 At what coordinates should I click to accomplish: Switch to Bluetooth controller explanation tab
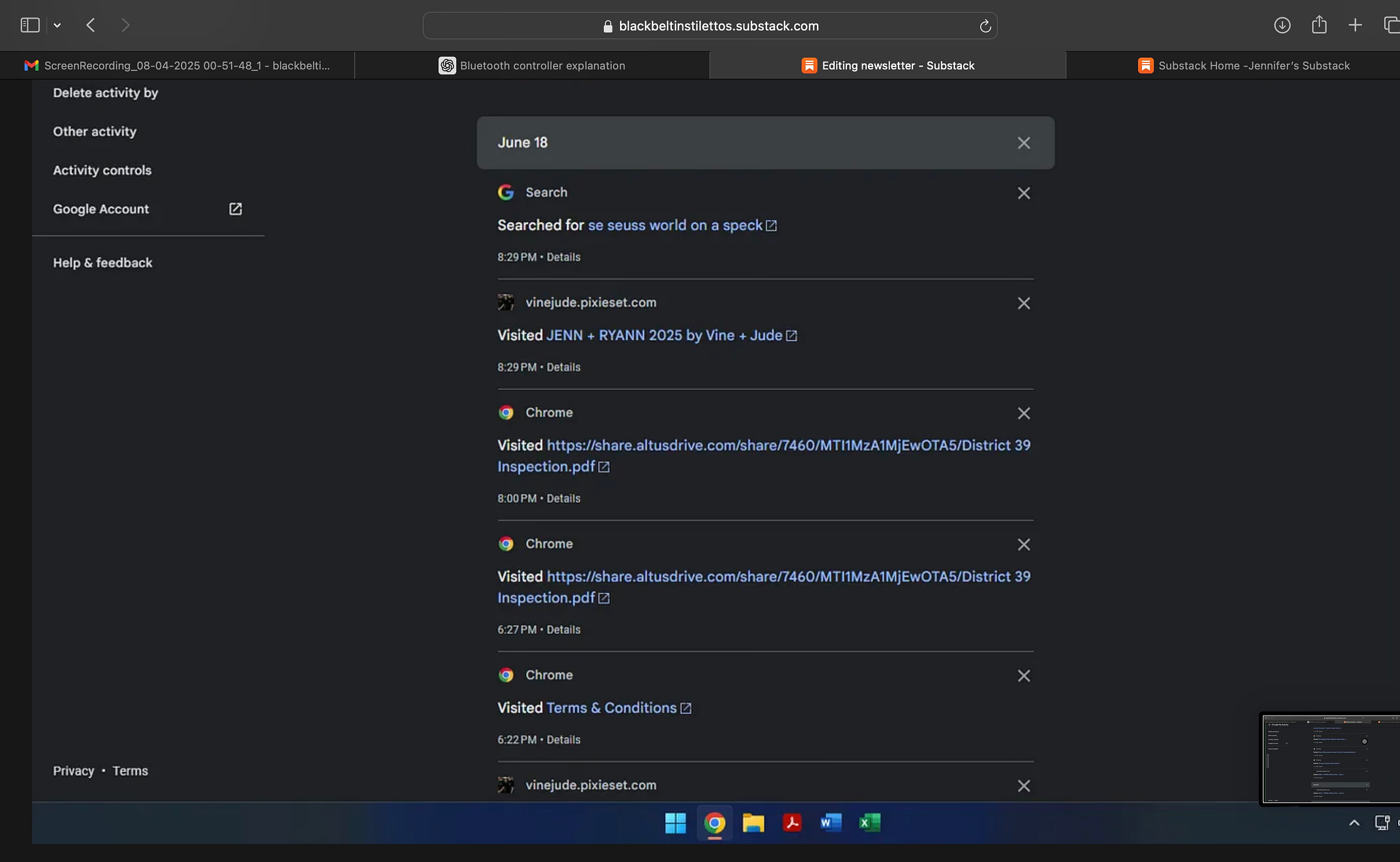531,65
